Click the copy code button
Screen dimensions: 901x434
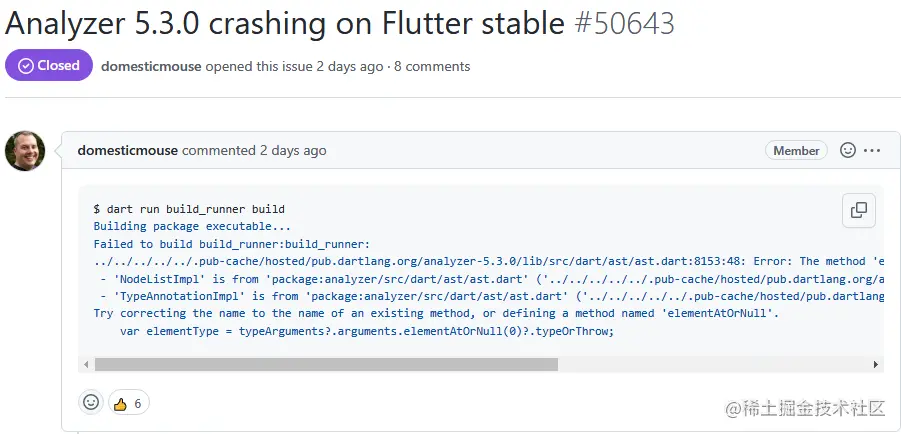[858, 210]
